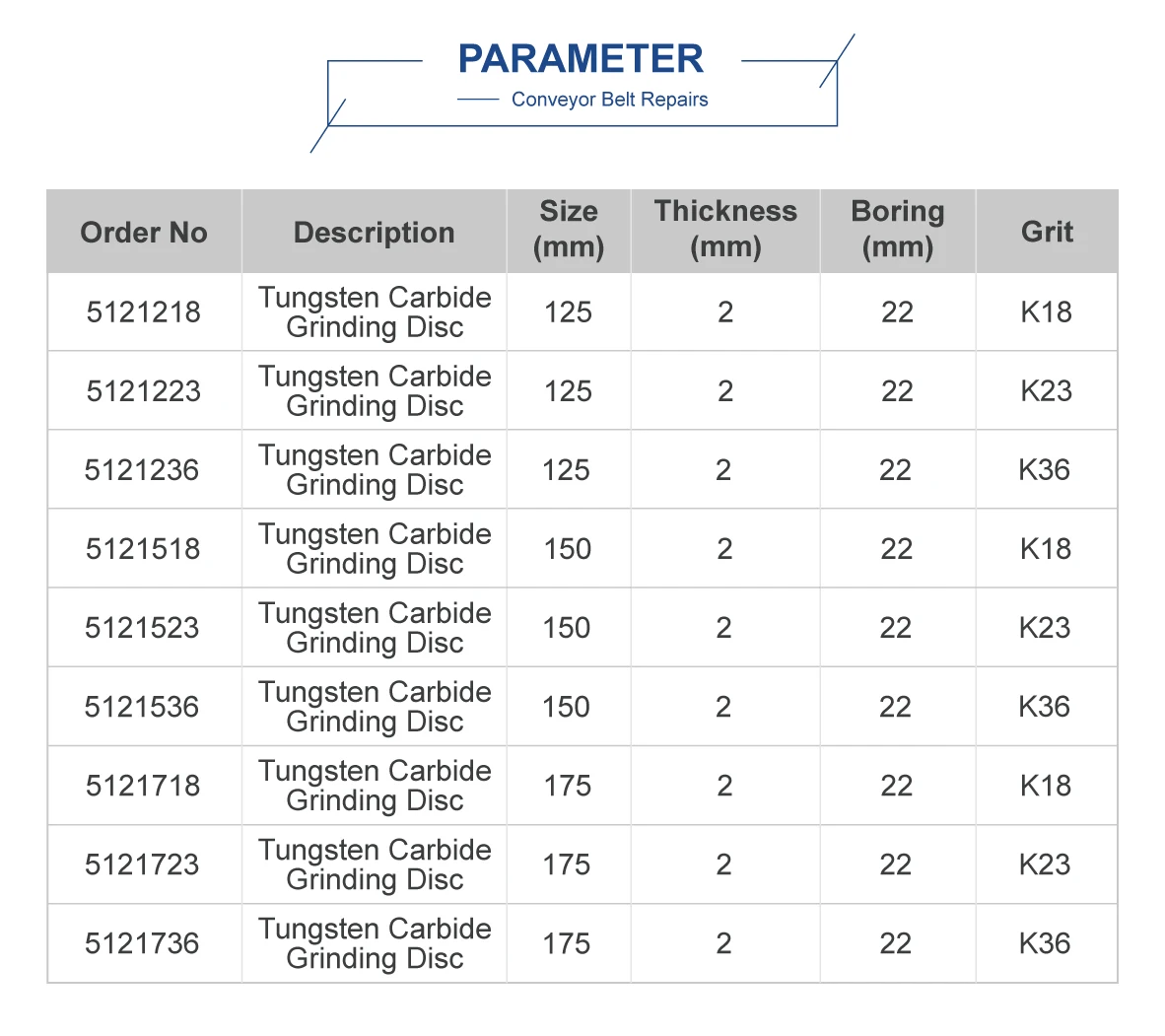This screenshot has height=1036, width=1165.
Task: Select order number 5121736 cell
Action: pyautogui.click(x=142, y=943)
